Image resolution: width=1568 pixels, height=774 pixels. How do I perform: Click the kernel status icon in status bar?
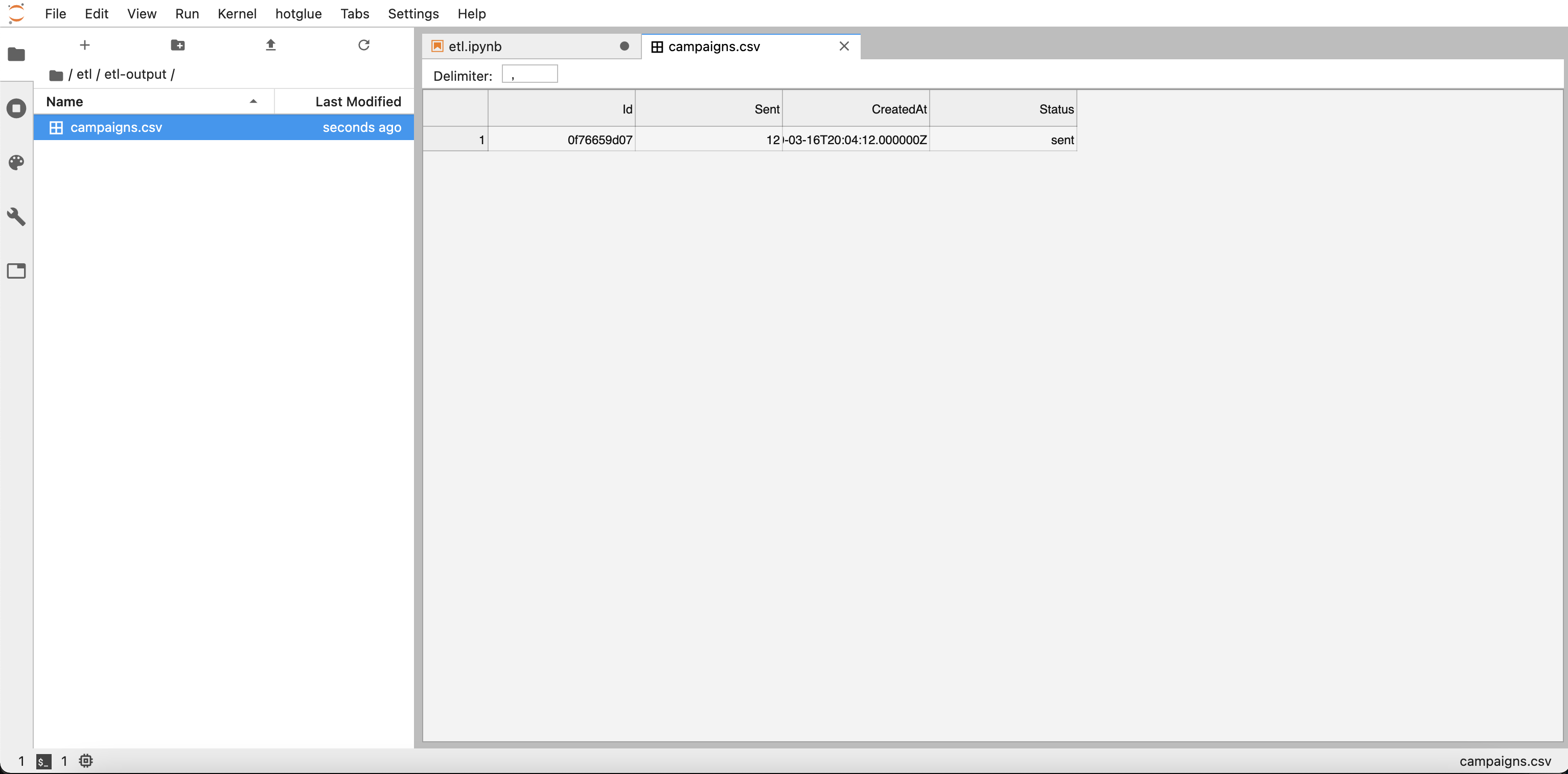(86, 761)
